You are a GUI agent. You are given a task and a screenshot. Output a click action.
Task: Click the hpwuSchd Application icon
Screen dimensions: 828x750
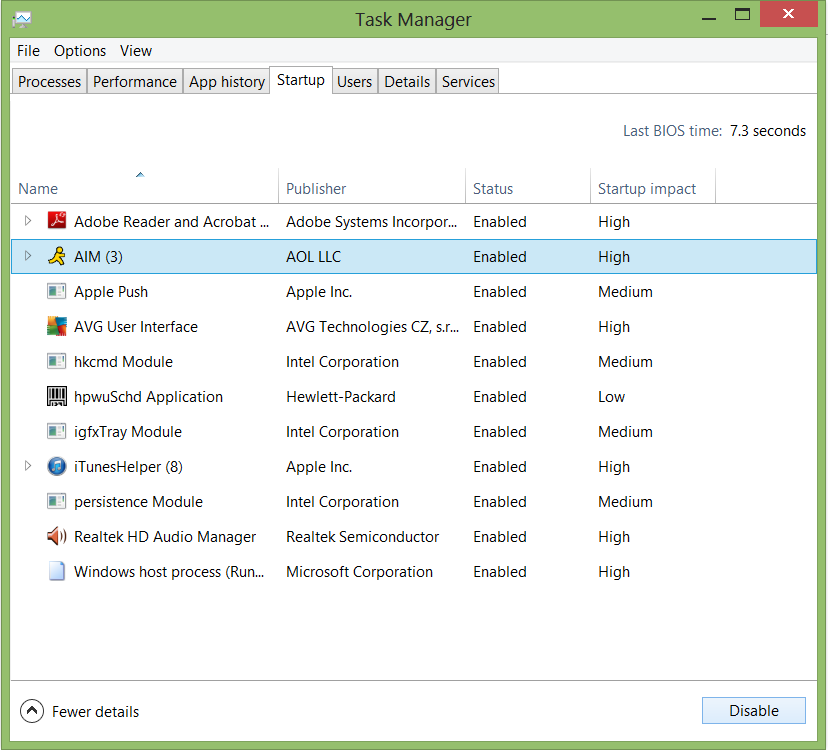57,396
